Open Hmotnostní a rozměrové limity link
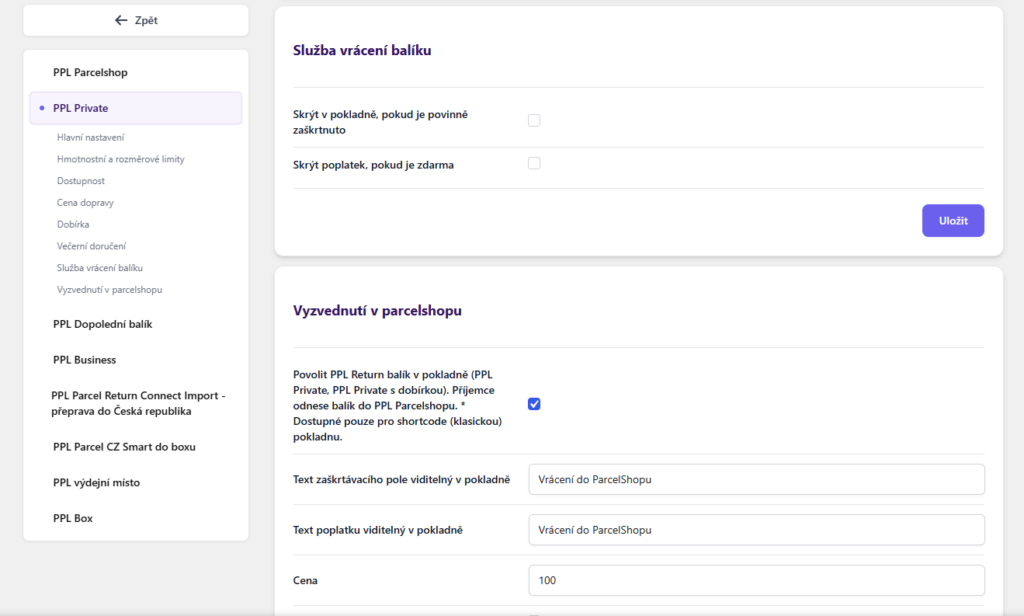 (121, 159)
